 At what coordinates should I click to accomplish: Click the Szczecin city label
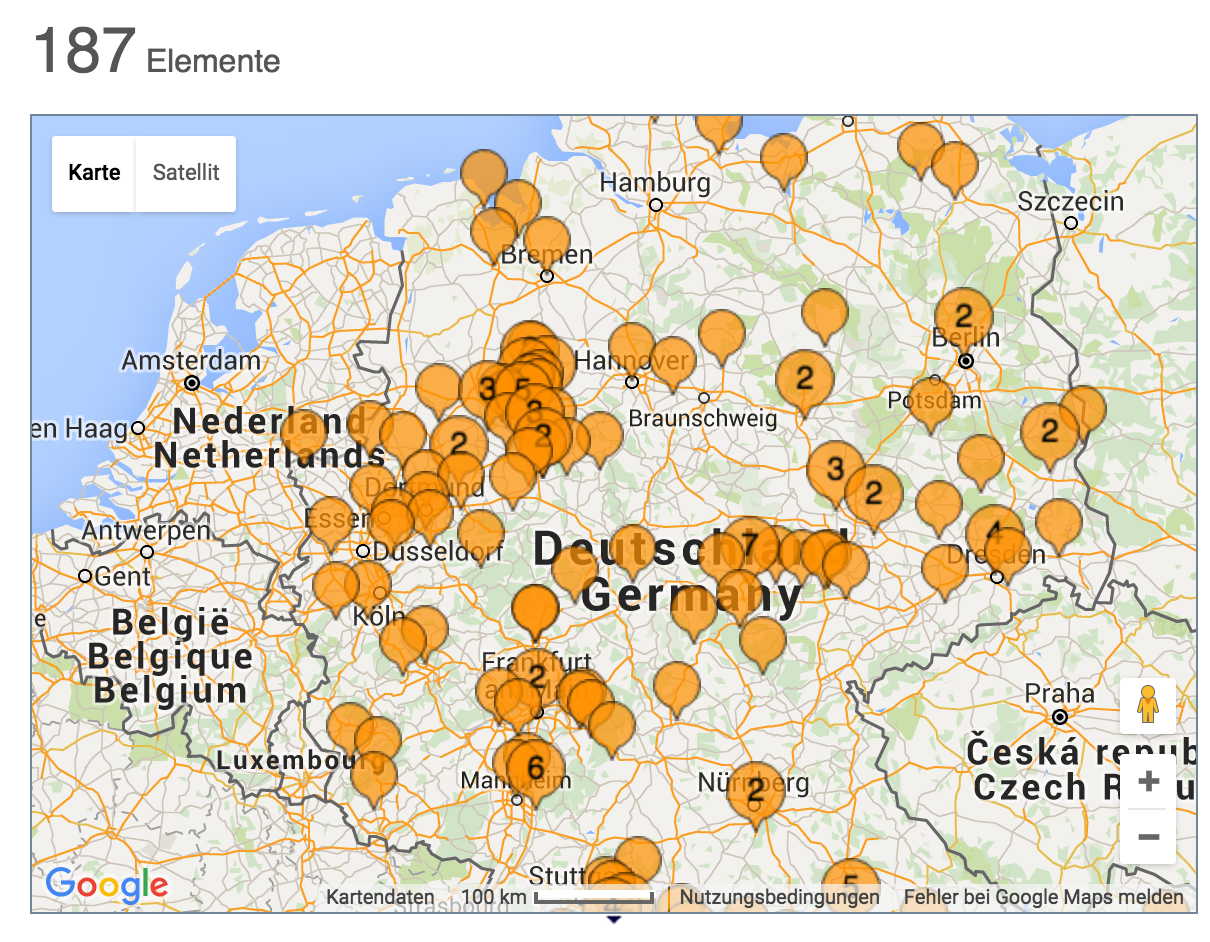click(1071, 201)
